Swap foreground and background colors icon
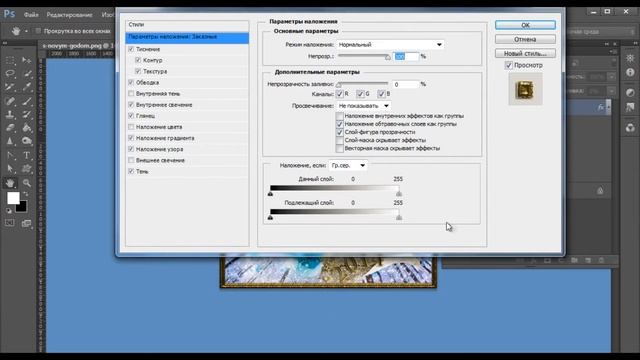The width and height of the screenshot is (640, 360). coord(25,194)
